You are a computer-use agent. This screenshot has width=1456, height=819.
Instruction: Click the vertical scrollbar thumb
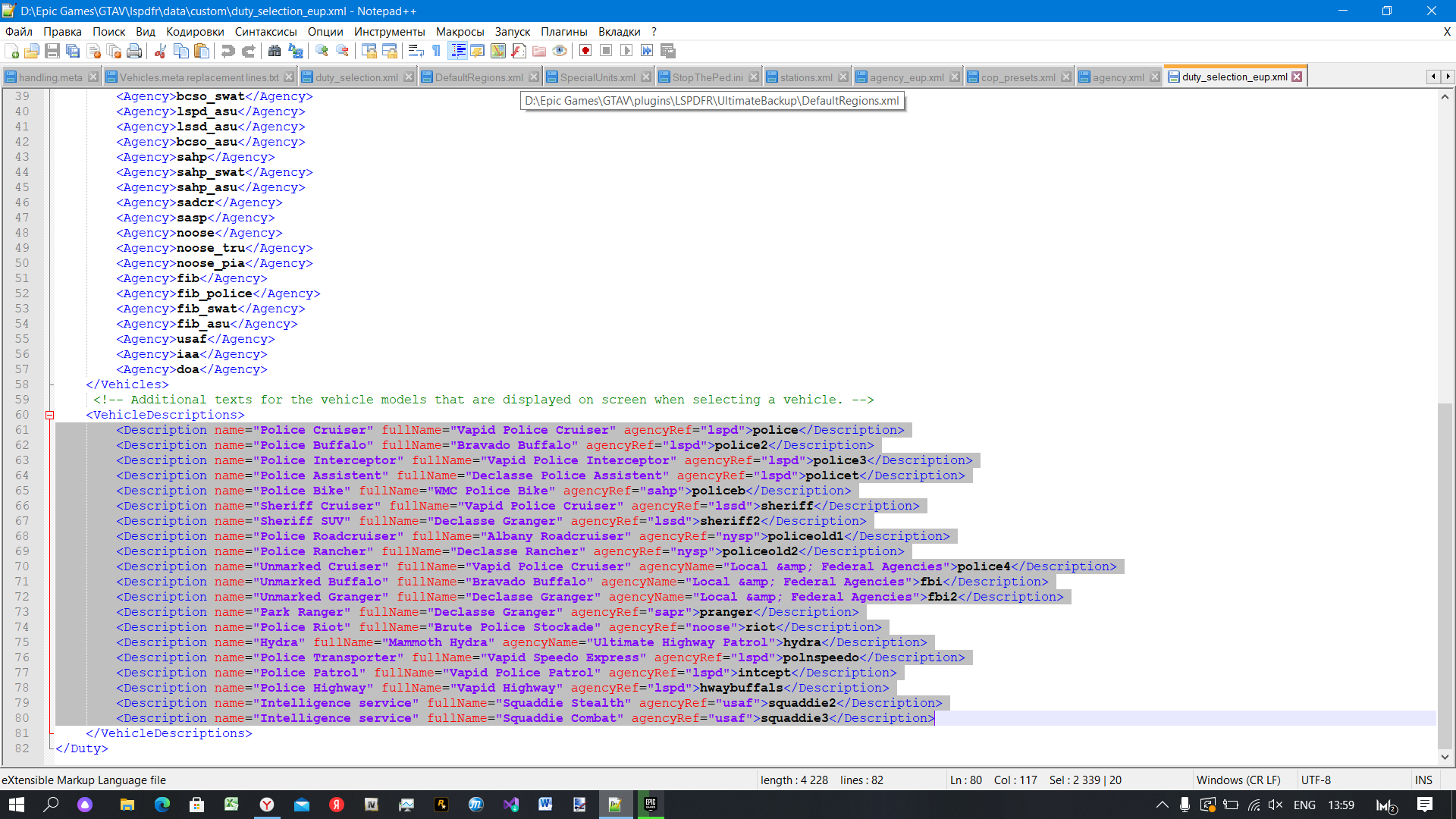(1445, 576)
